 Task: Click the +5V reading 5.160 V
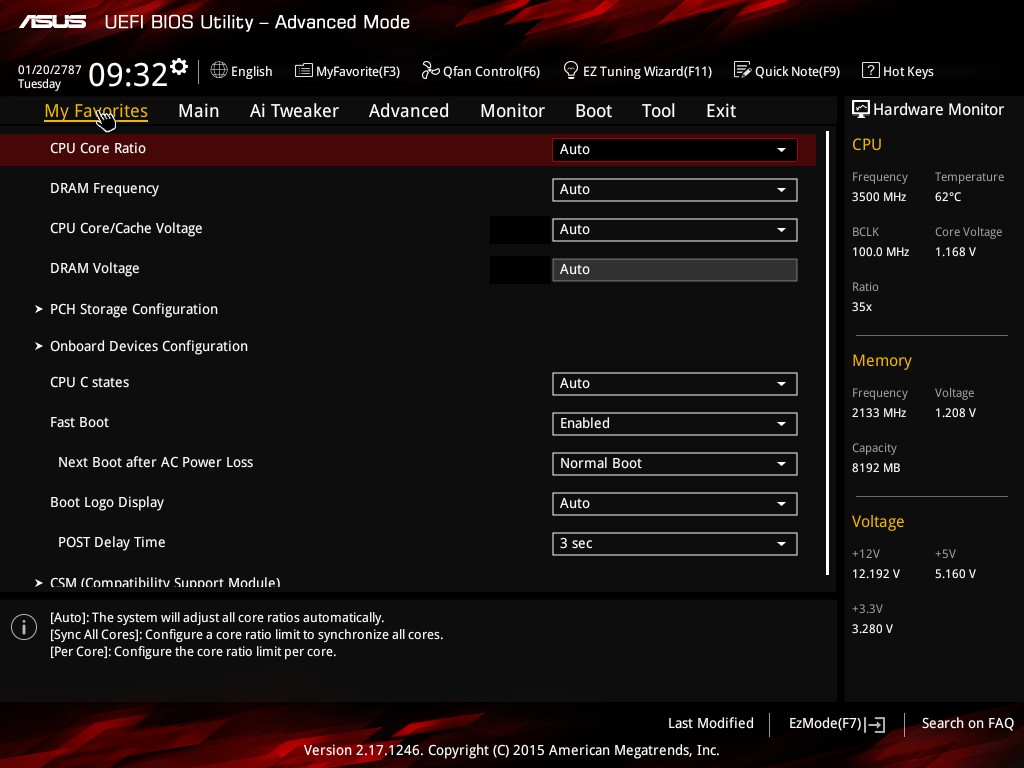coord(955,574)
